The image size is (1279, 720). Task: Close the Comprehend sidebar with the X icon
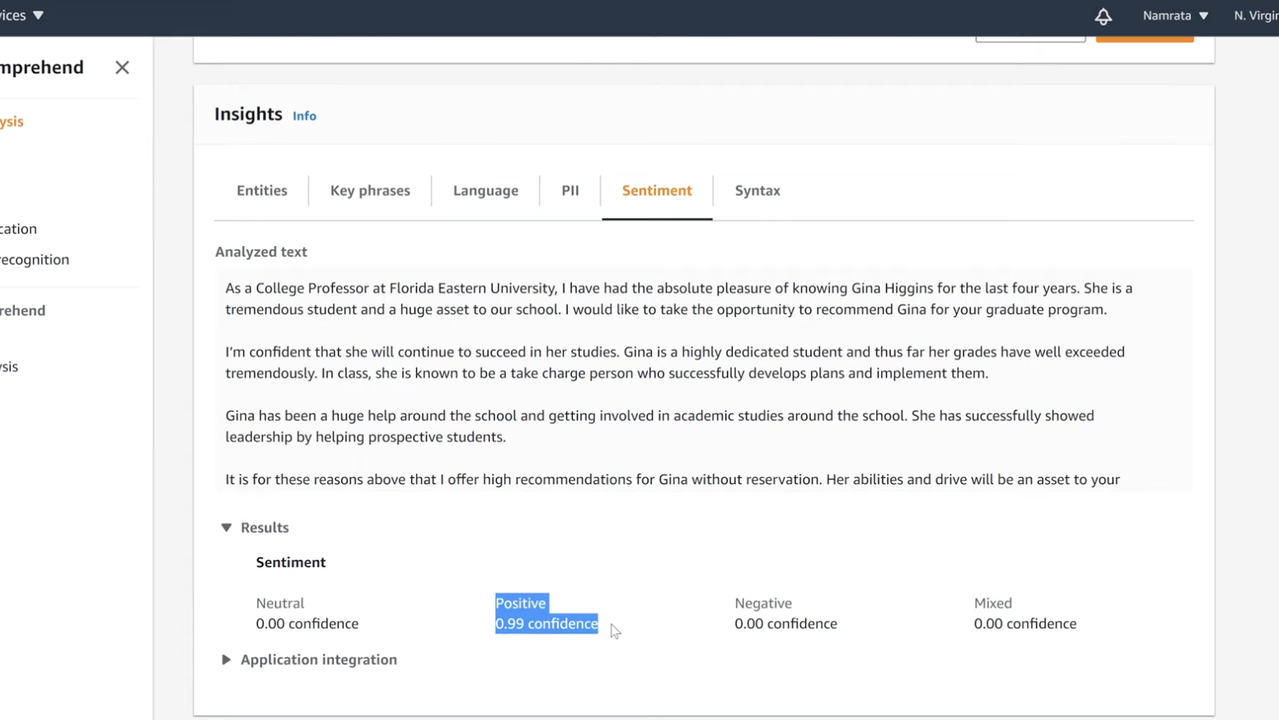tap(122, 67)
